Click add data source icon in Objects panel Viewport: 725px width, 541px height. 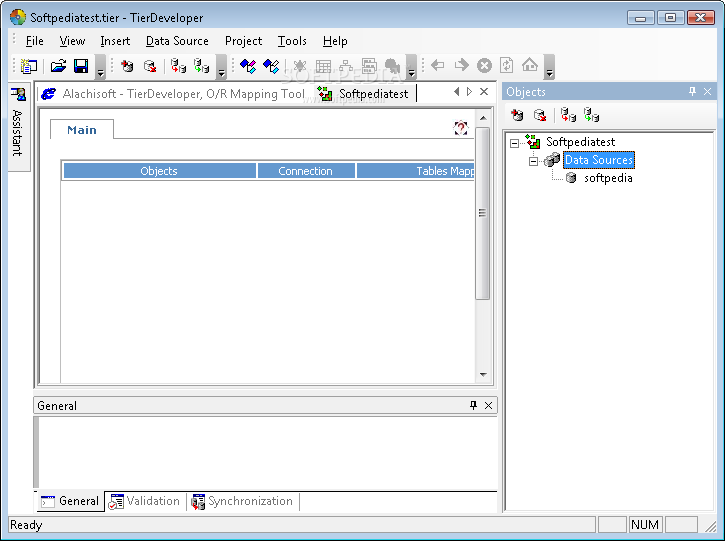tap(517, 115)
